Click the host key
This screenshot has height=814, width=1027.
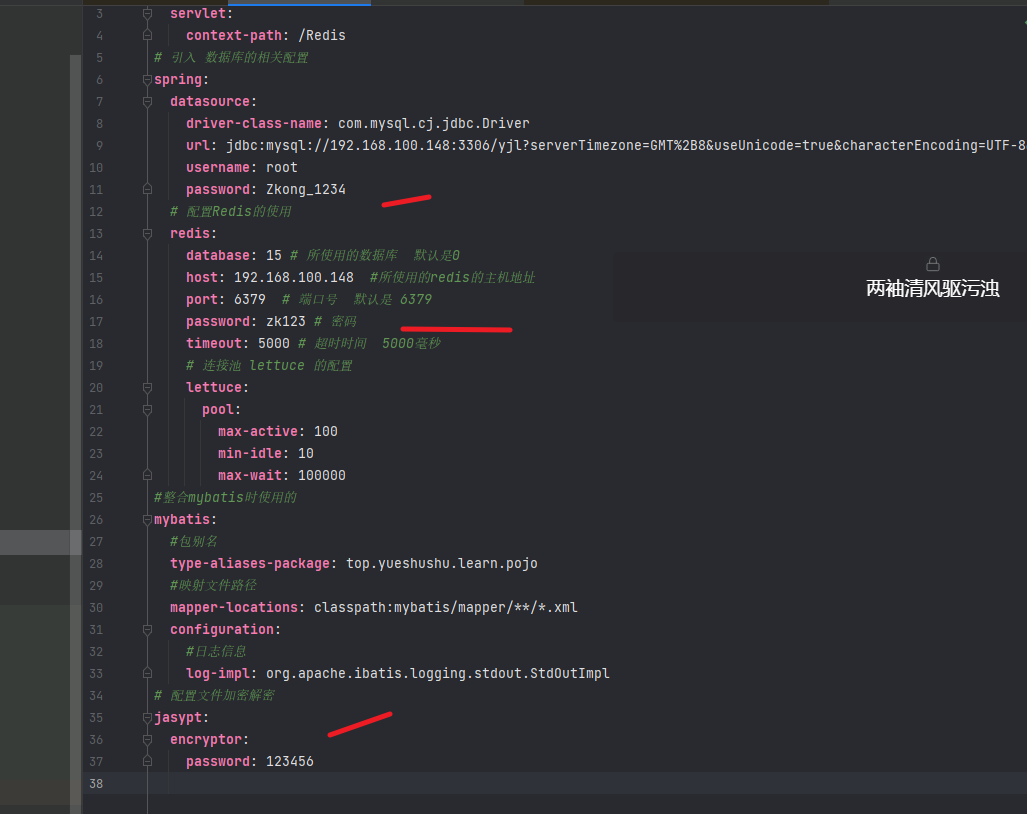coord(202,278)
